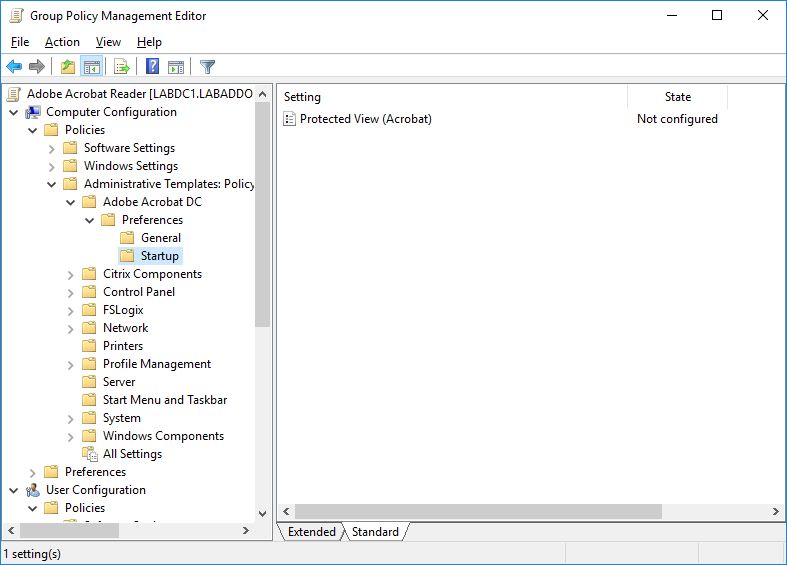
Task: Click the Filter funnel toolbar icon
Action: pos(207,67)
